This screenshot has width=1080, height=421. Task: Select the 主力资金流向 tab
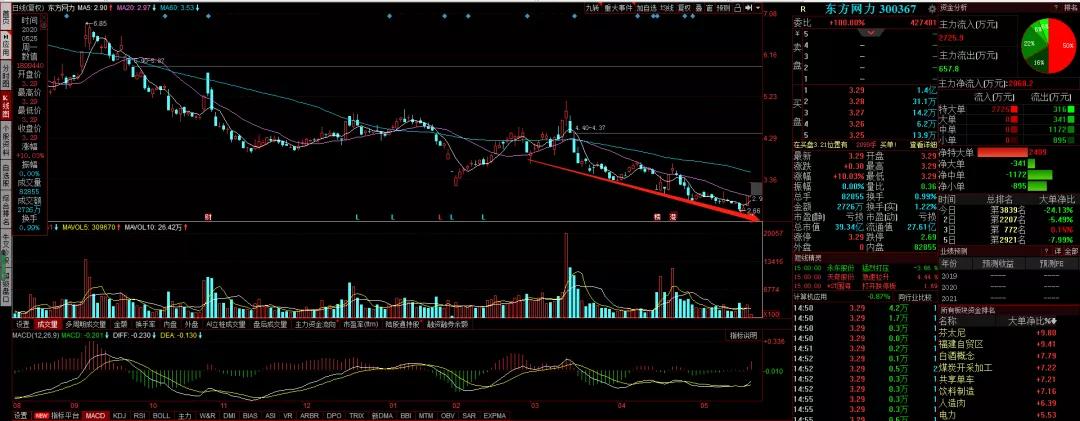click(312, 325)
